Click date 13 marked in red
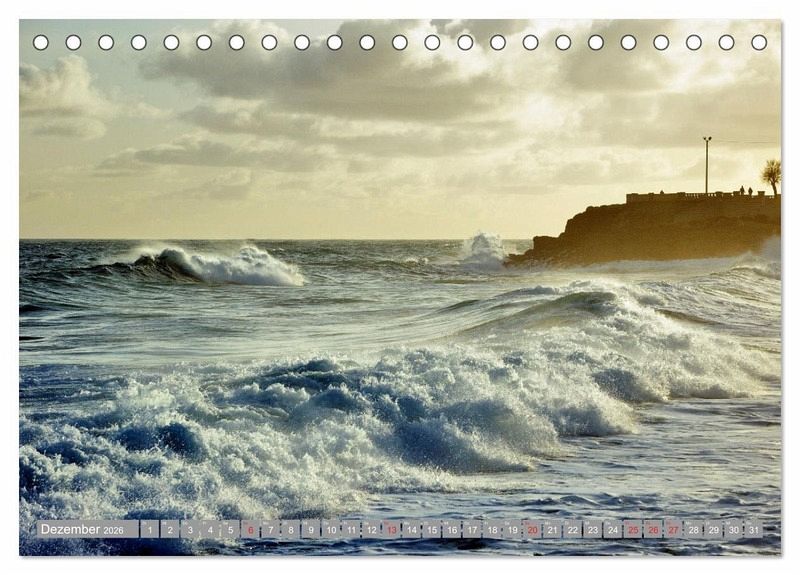 pos(391,529)
